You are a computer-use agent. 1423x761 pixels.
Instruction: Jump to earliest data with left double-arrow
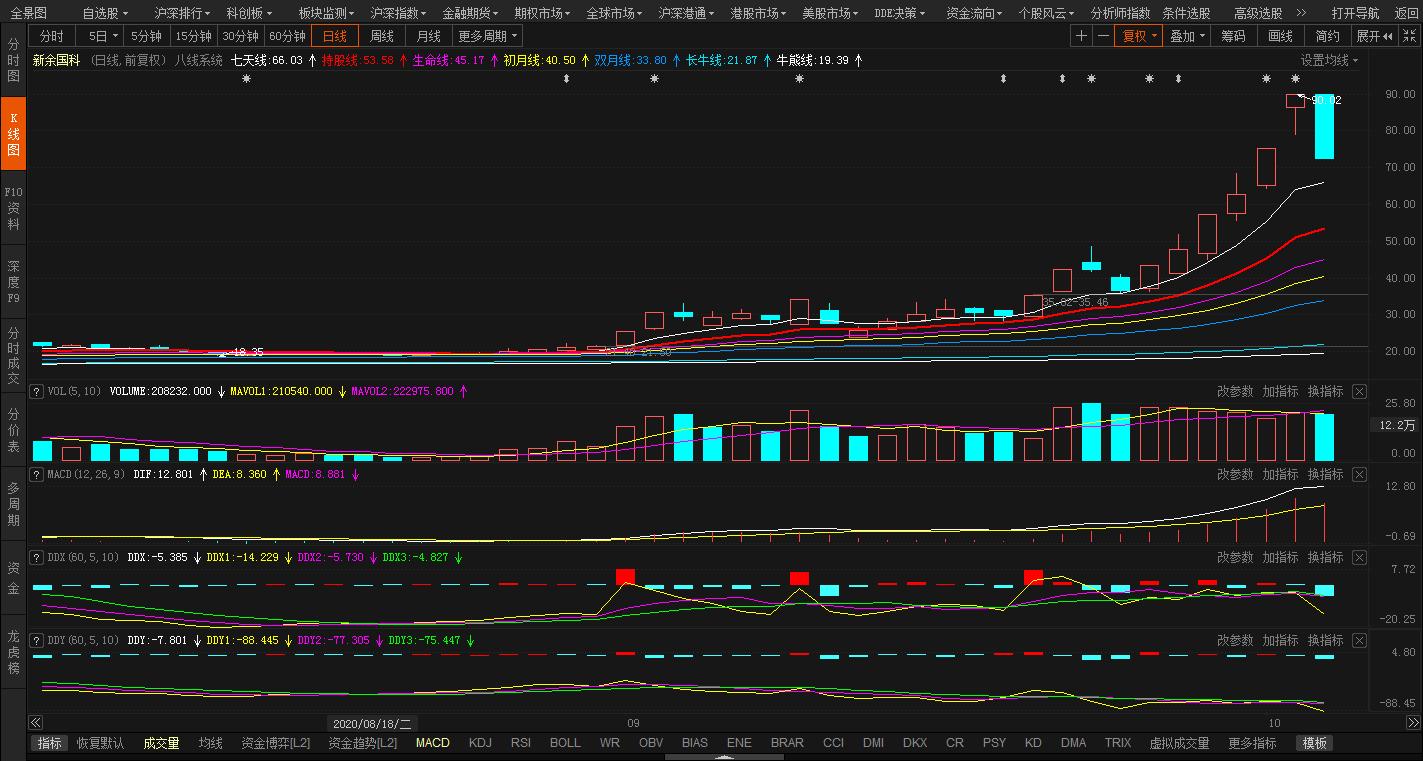tap(36, 722)
